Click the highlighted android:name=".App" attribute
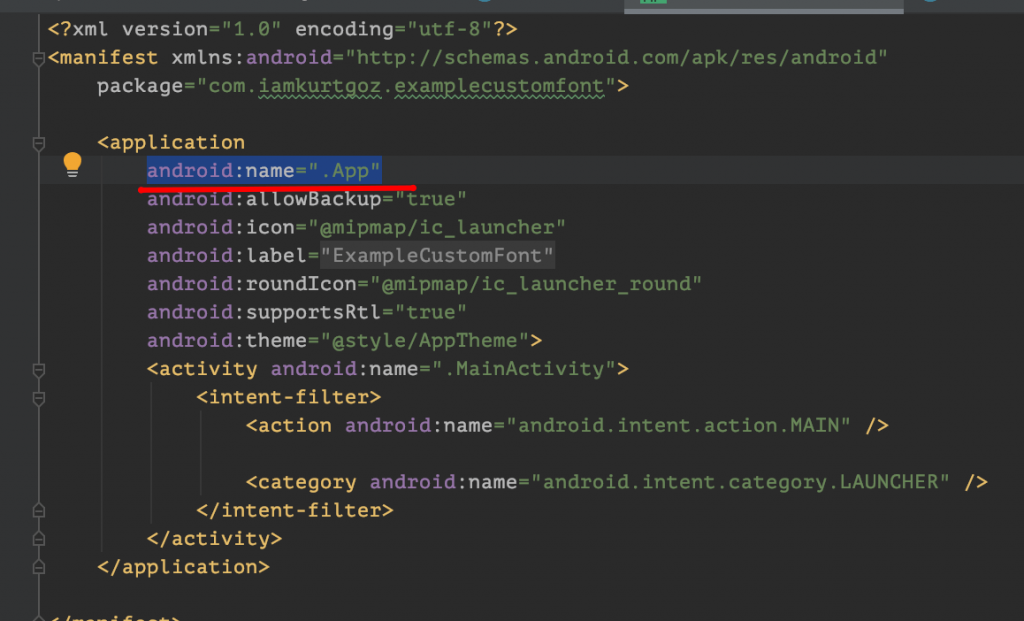Viewport: 1024px width, 621px height. pos(264,171)
